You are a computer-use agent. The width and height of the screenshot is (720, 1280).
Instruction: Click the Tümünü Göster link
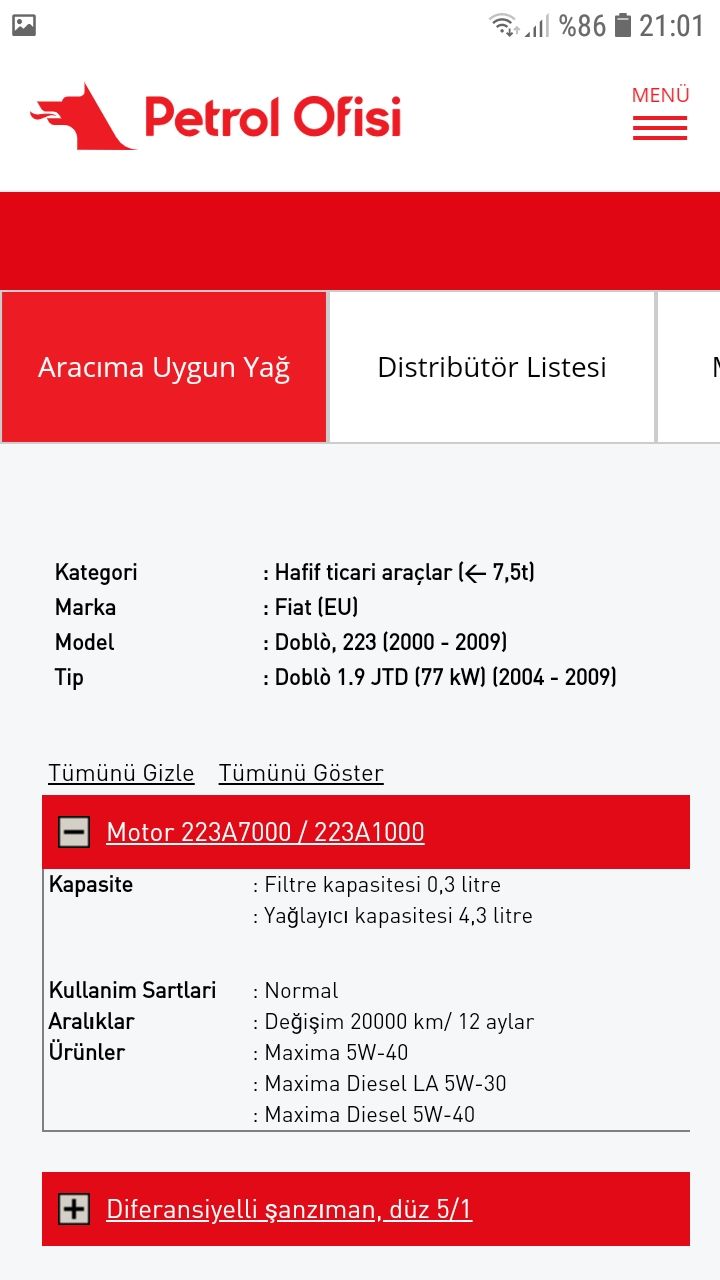301,773
